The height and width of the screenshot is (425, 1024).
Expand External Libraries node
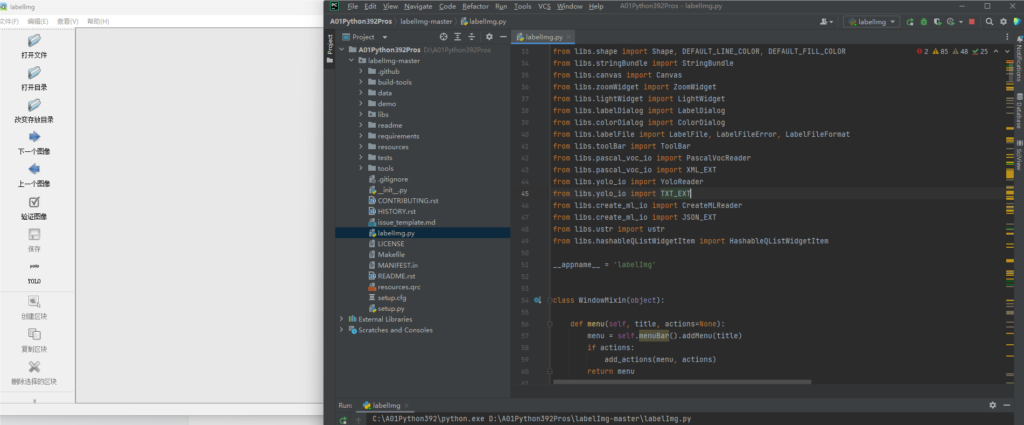pos(342,319)
